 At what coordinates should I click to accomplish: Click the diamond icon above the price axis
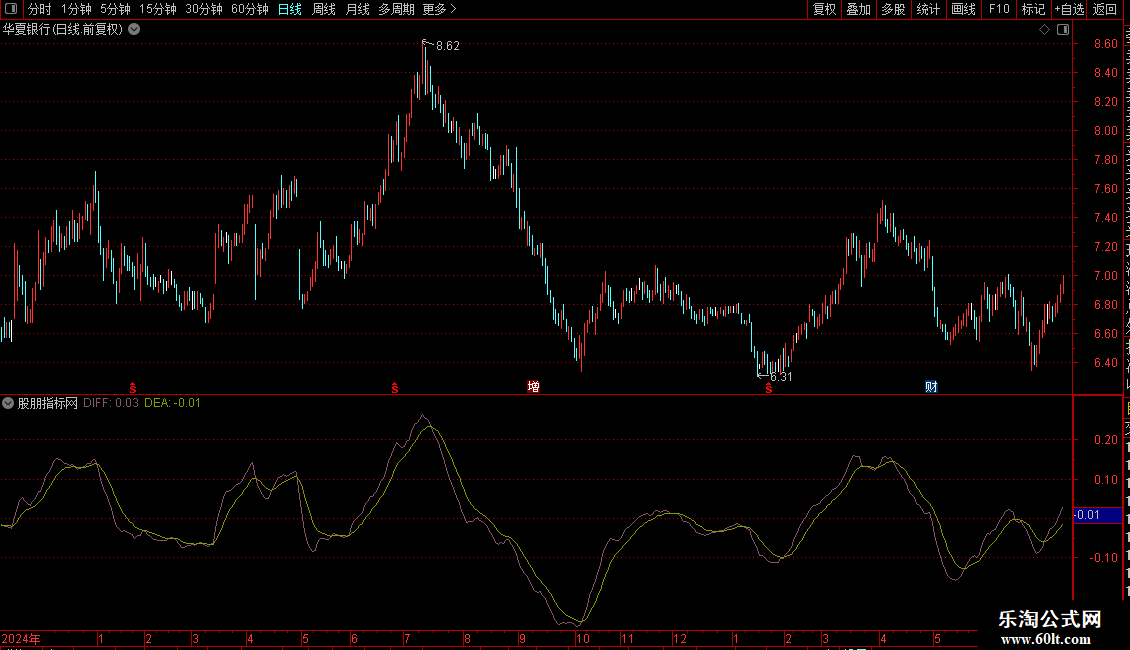tap(1044, 30)
